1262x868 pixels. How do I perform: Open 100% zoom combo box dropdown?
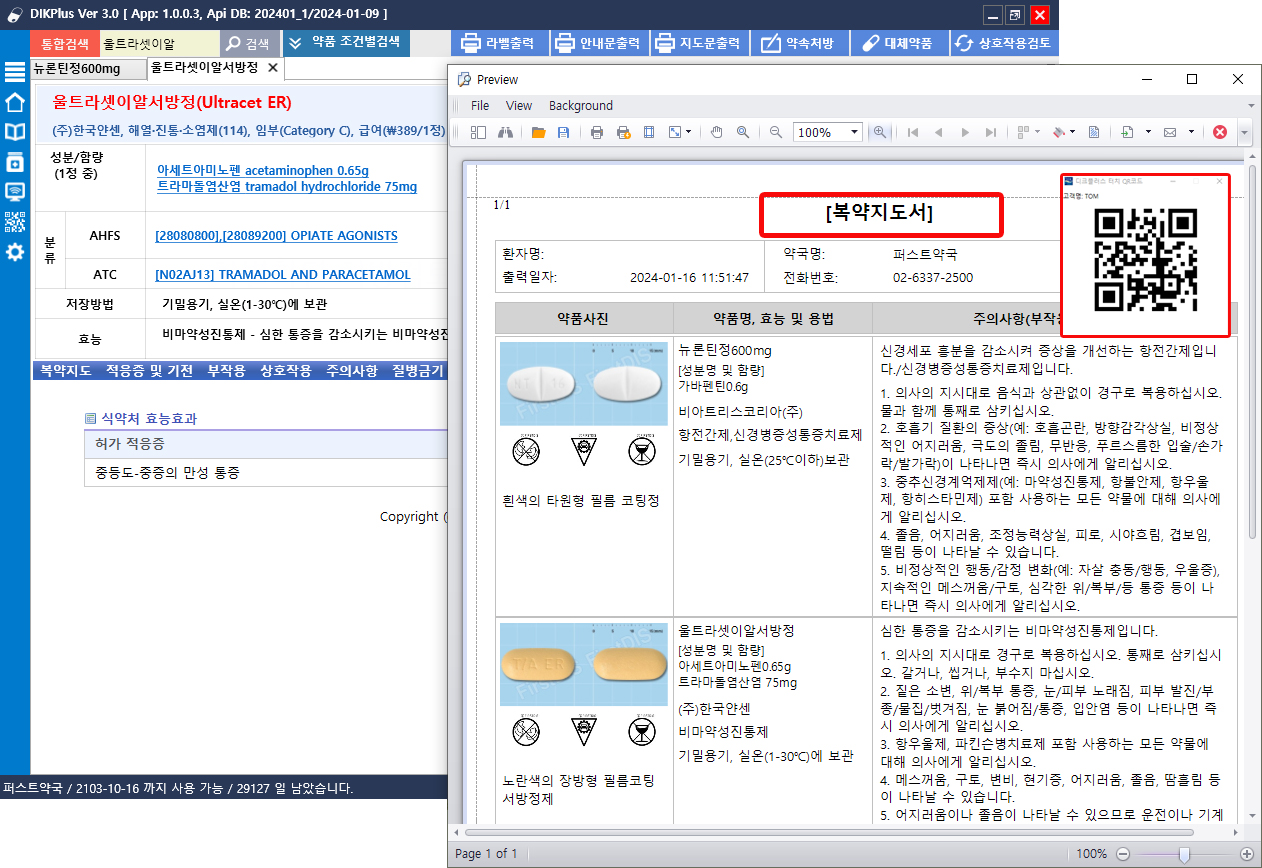(x=854, y=132)
